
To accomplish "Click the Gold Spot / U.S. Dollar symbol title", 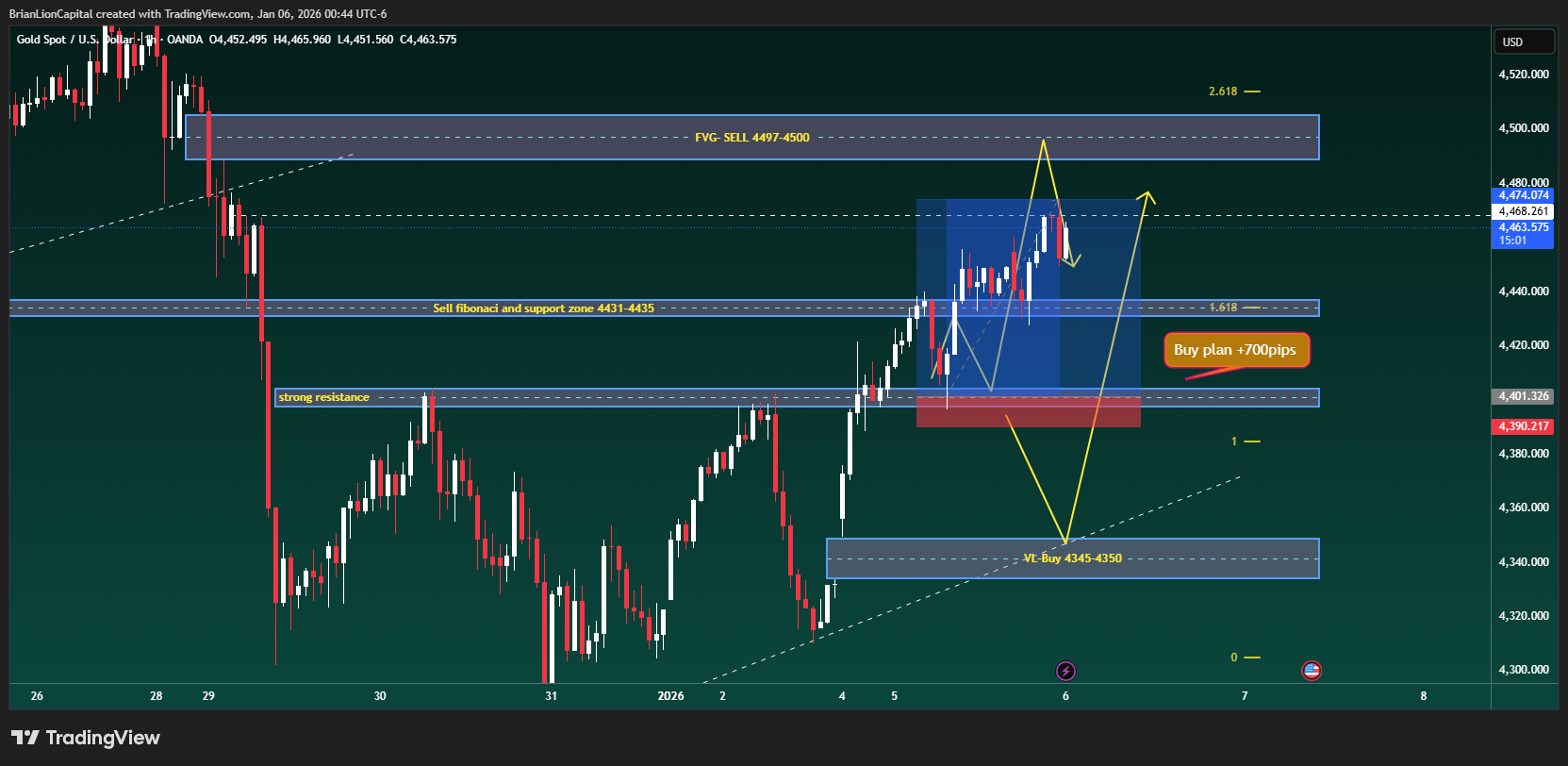I will (x=75, y=40).
